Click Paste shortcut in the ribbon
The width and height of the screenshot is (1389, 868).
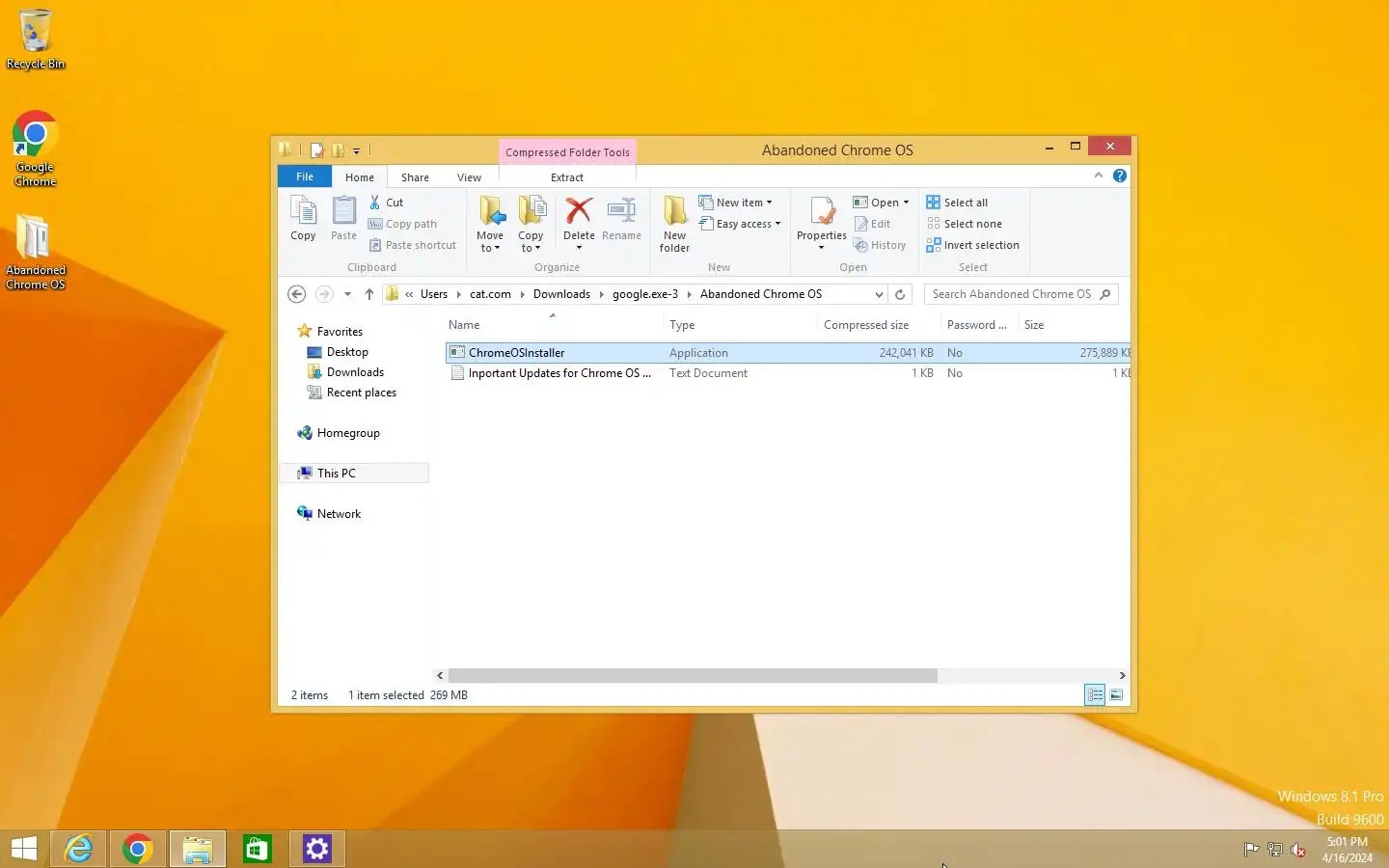tap(413, 245)
